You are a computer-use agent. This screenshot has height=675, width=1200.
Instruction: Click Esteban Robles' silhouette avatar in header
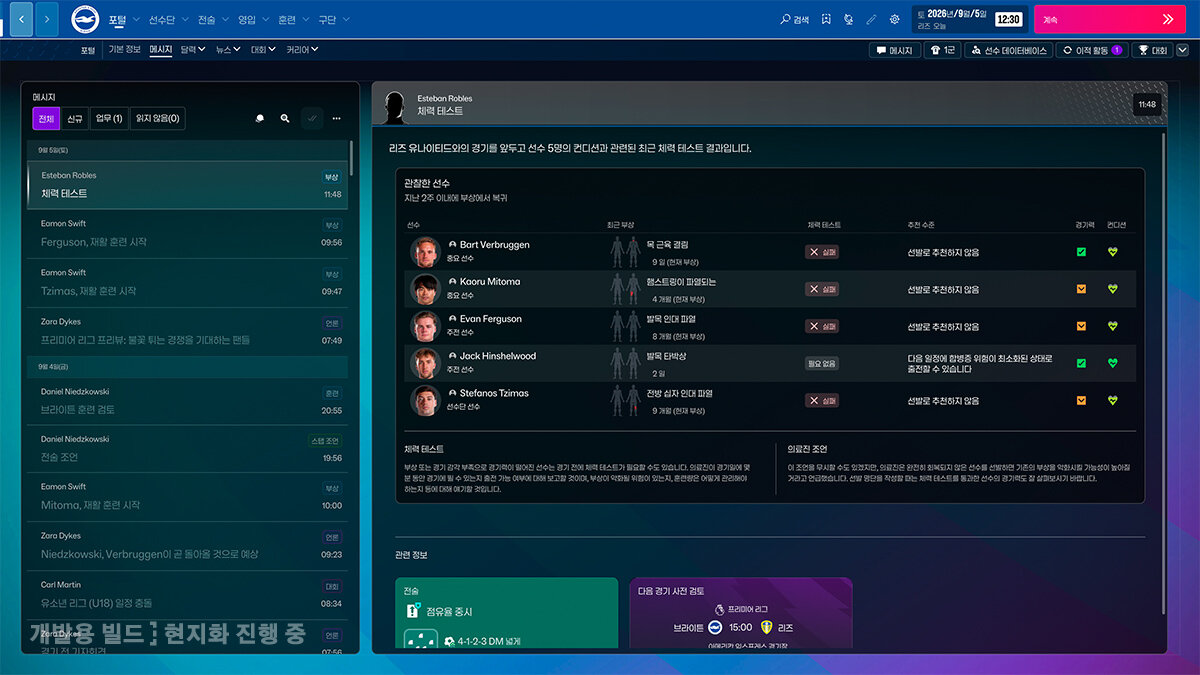396,105
